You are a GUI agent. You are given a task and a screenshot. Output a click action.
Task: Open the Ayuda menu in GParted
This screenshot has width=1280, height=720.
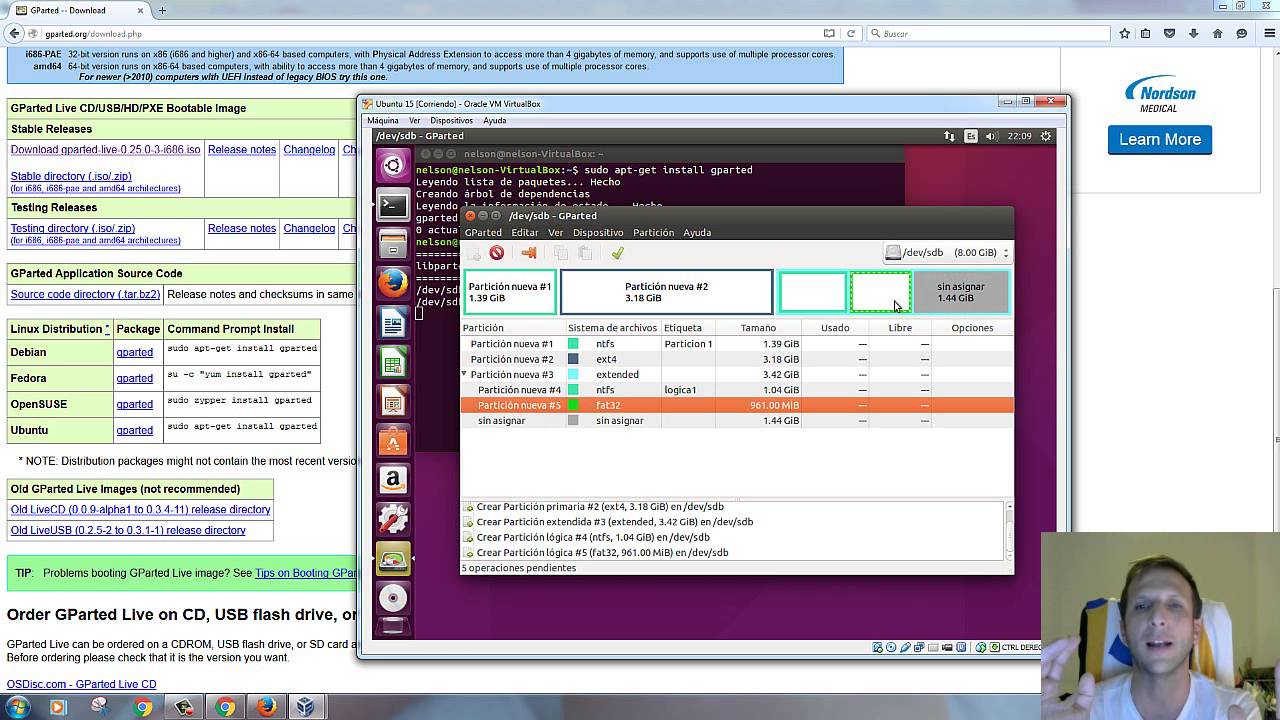coord(697,232)
